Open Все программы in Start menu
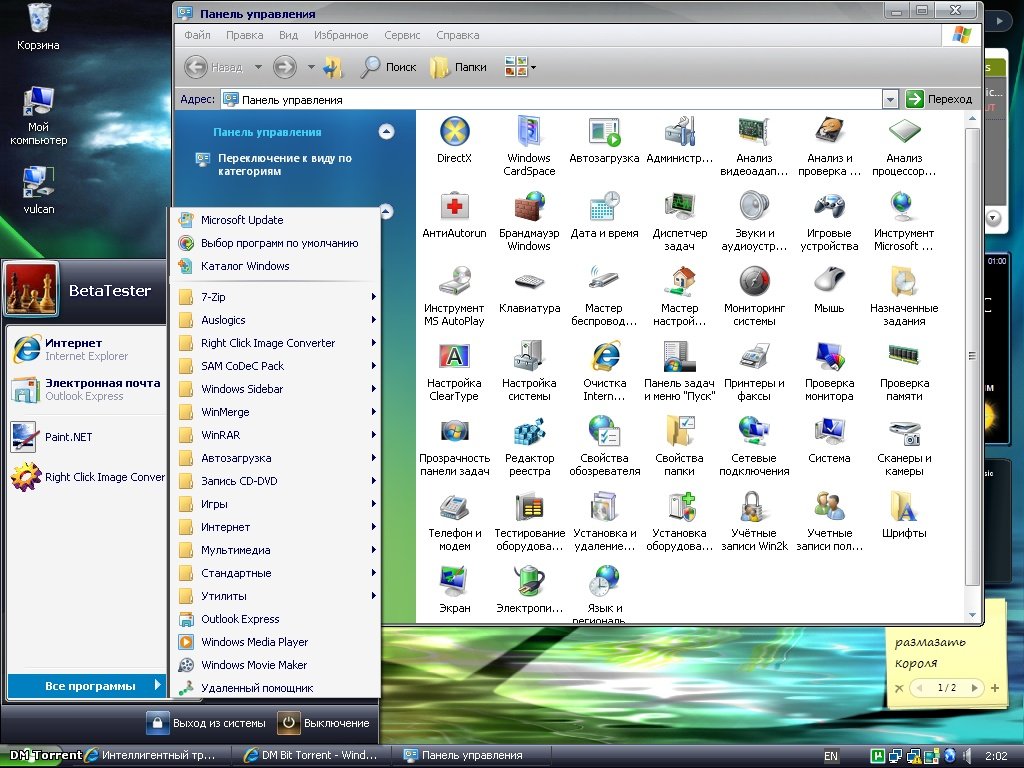The width and height of the screenshot is (1024, 768). pos(86,686)
